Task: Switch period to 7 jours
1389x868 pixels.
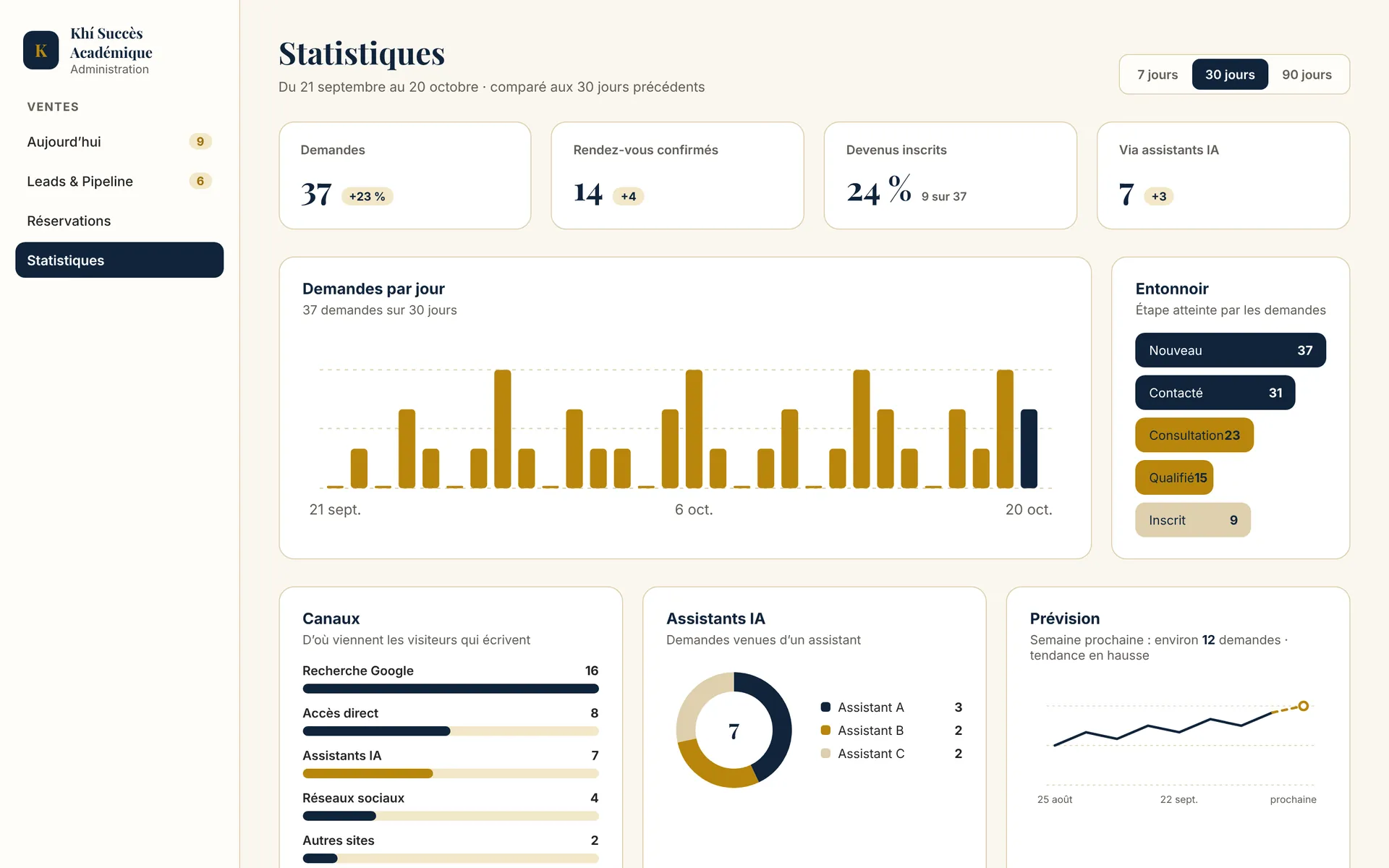Action: pos(1157,75)
